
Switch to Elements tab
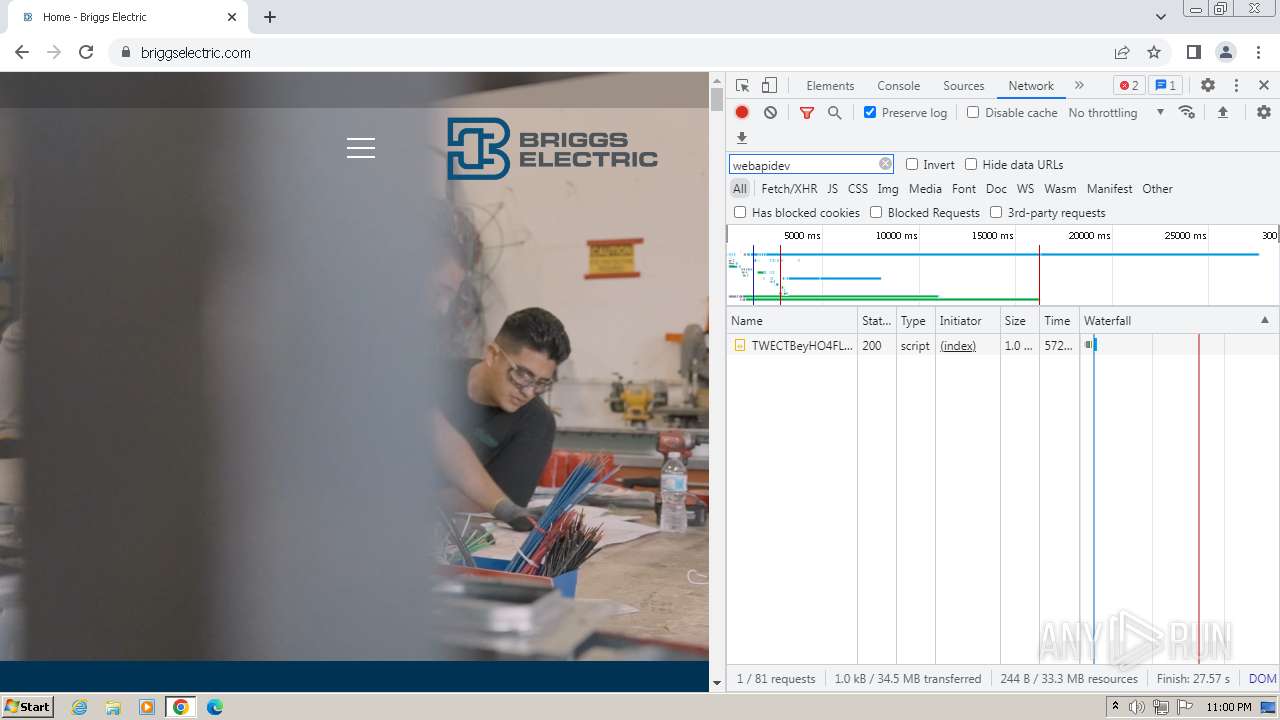tap(830, 86)
